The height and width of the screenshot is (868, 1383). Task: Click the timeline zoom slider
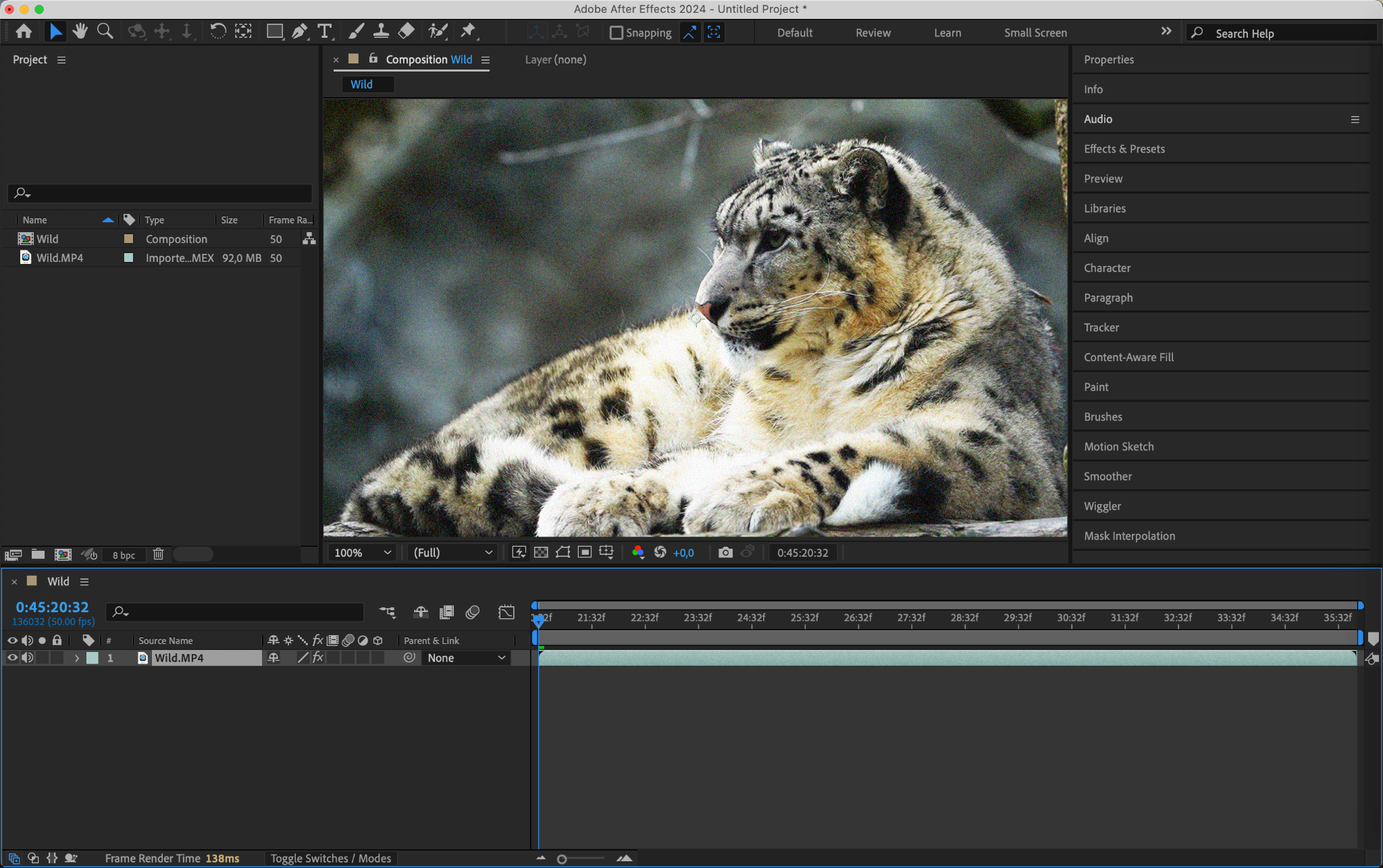coord(562,859)
